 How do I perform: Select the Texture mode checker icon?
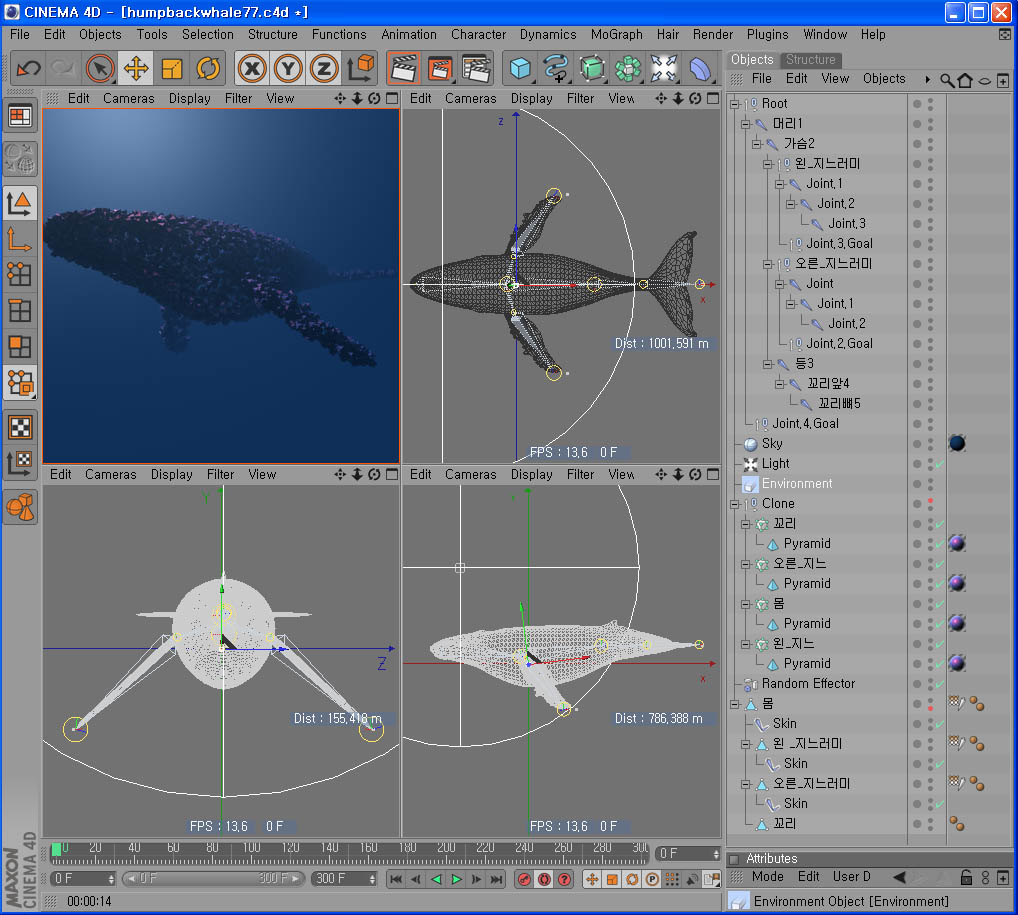tap(20, 427)
